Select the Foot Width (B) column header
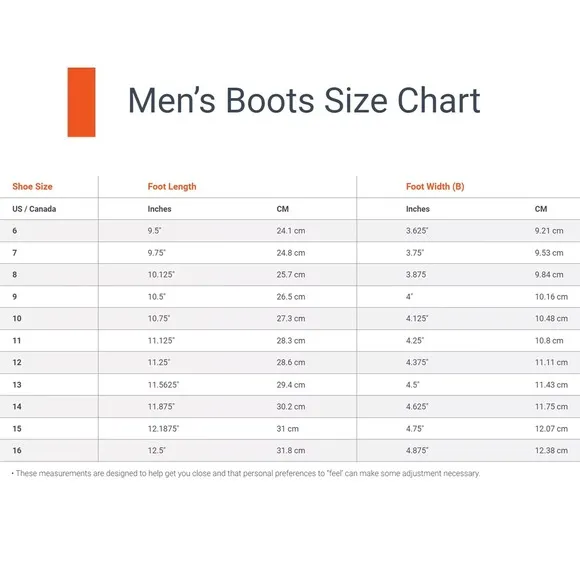The height and width of the screenshot is (580, 580). pos(435,186)
